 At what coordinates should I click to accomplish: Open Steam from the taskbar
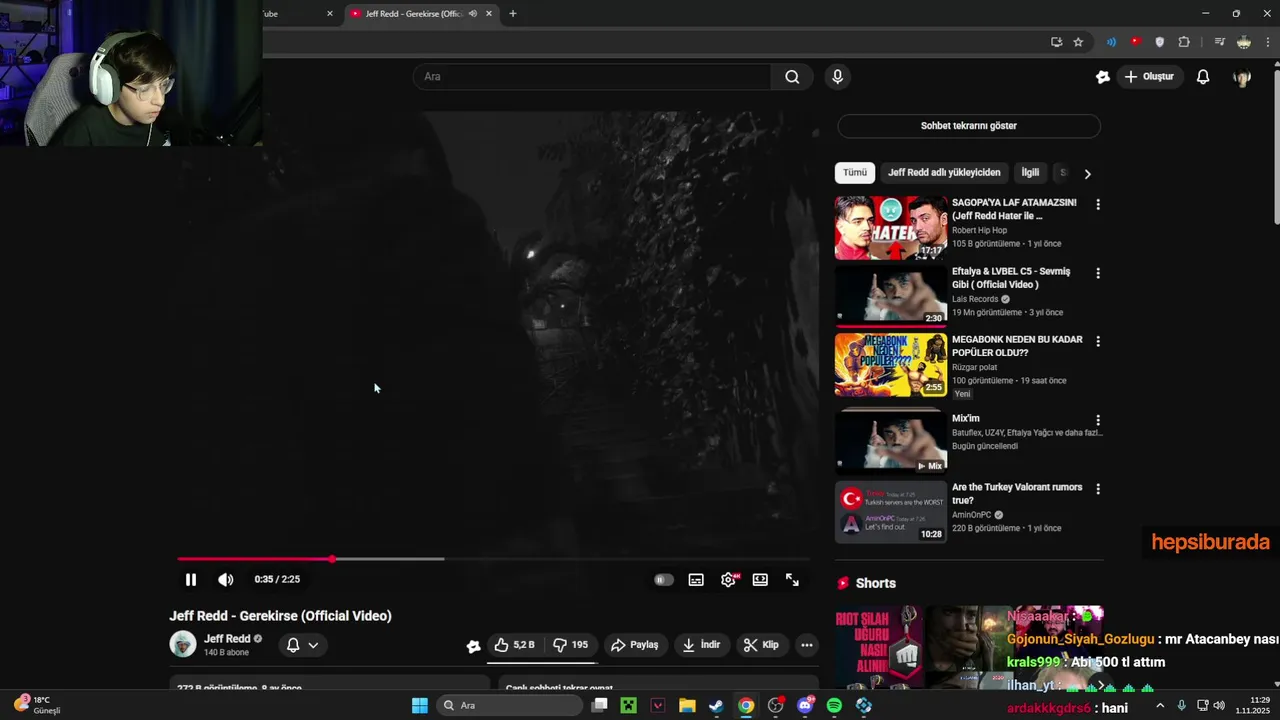[716, 706]
